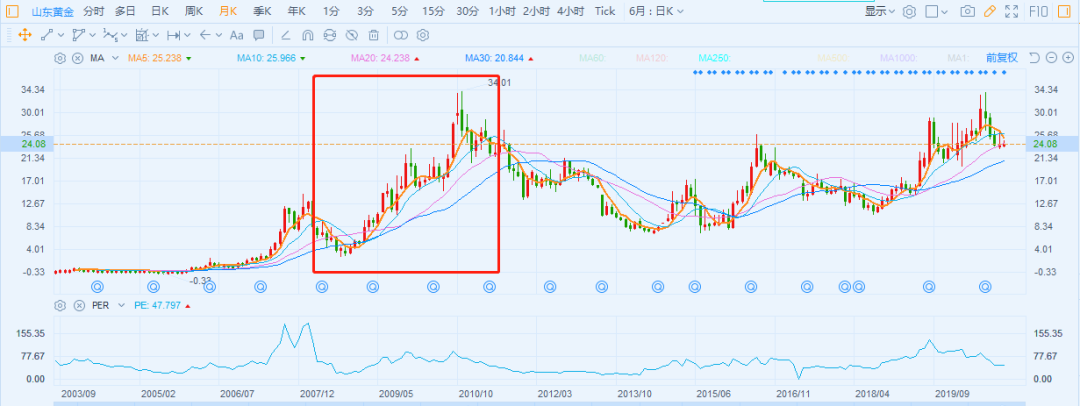Viewport: 1080px width, 406px height.
Task: Delete drawings with the trash icon
Action: (373, 34)
